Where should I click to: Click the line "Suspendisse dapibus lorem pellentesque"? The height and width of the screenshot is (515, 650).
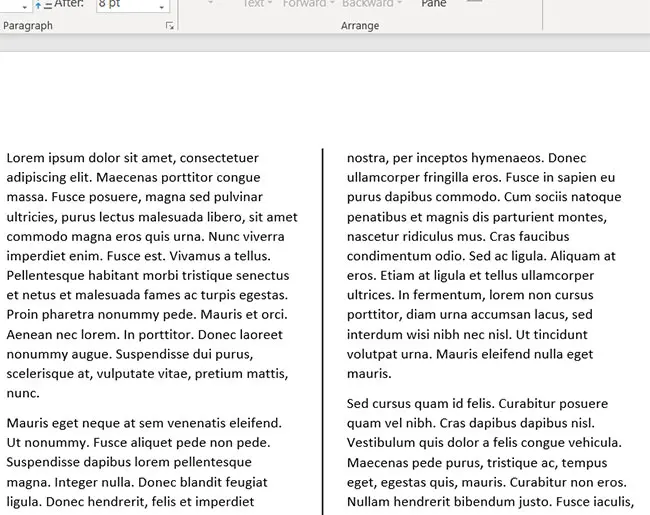pos(129,462)
